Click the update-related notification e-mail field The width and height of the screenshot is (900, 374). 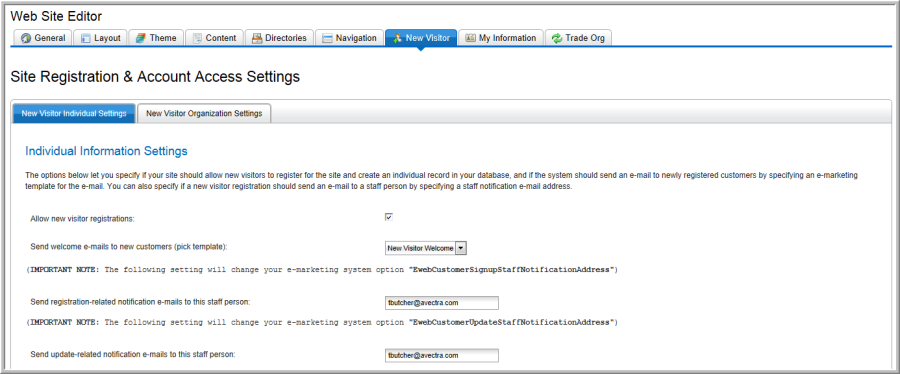click(441, 355)
